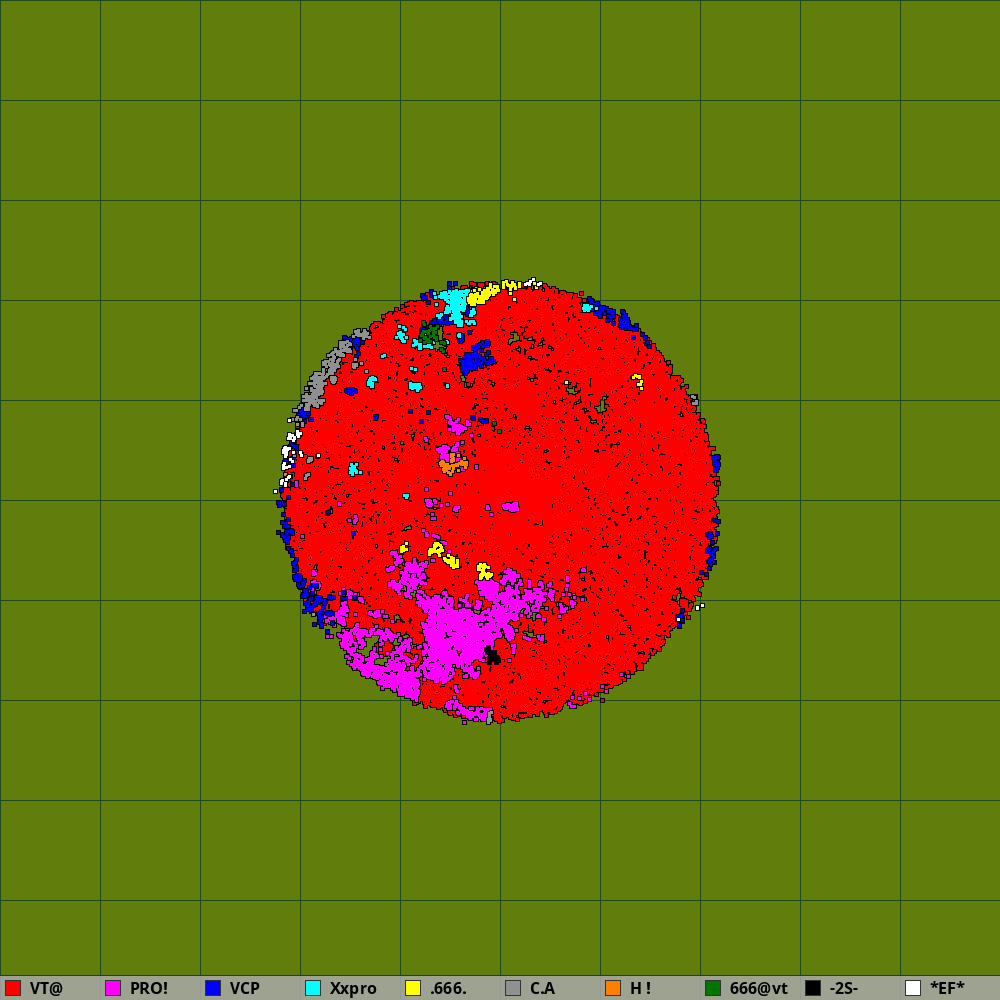Viewport: 1000px width, 1000px height.
Task: Click the red VT@ legend color swatch
Action: (x=13, y=988)
